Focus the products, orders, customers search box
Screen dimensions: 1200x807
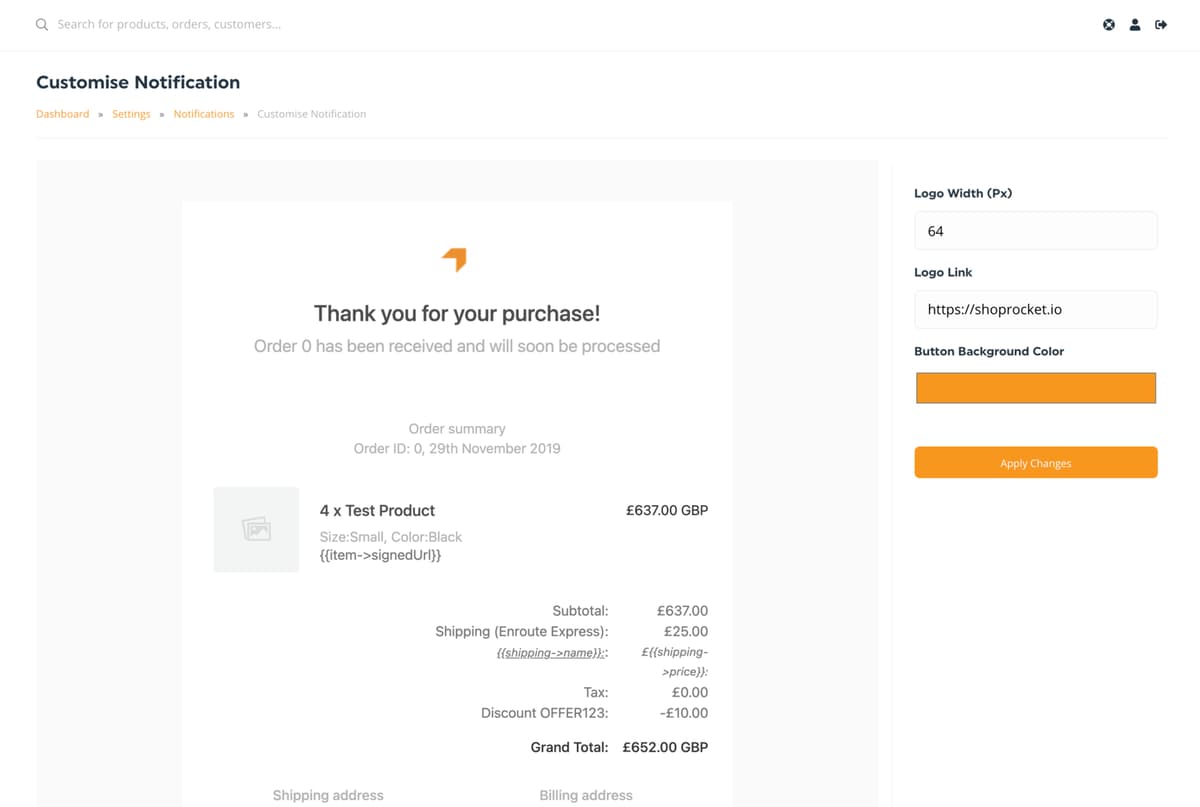(168, 24)
